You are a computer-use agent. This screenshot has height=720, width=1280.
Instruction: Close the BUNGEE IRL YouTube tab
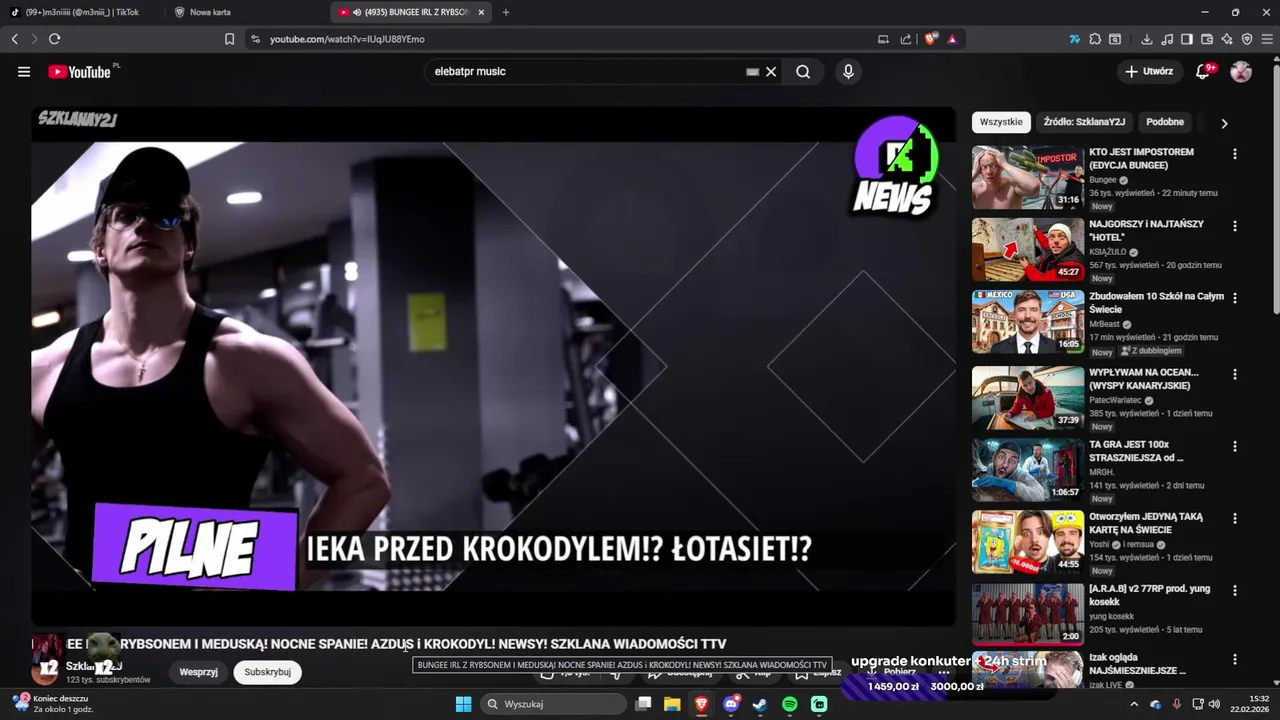tap(481, 12)
